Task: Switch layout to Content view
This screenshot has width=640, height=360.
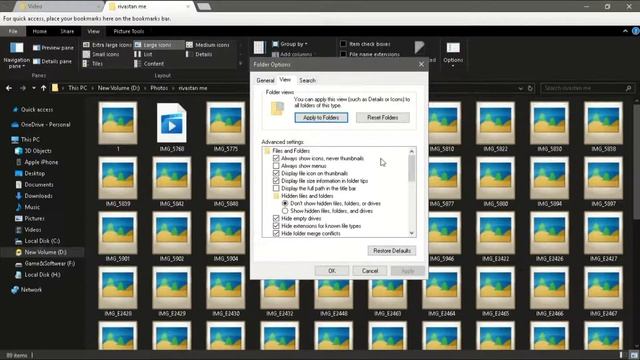Action: point(149,64)
